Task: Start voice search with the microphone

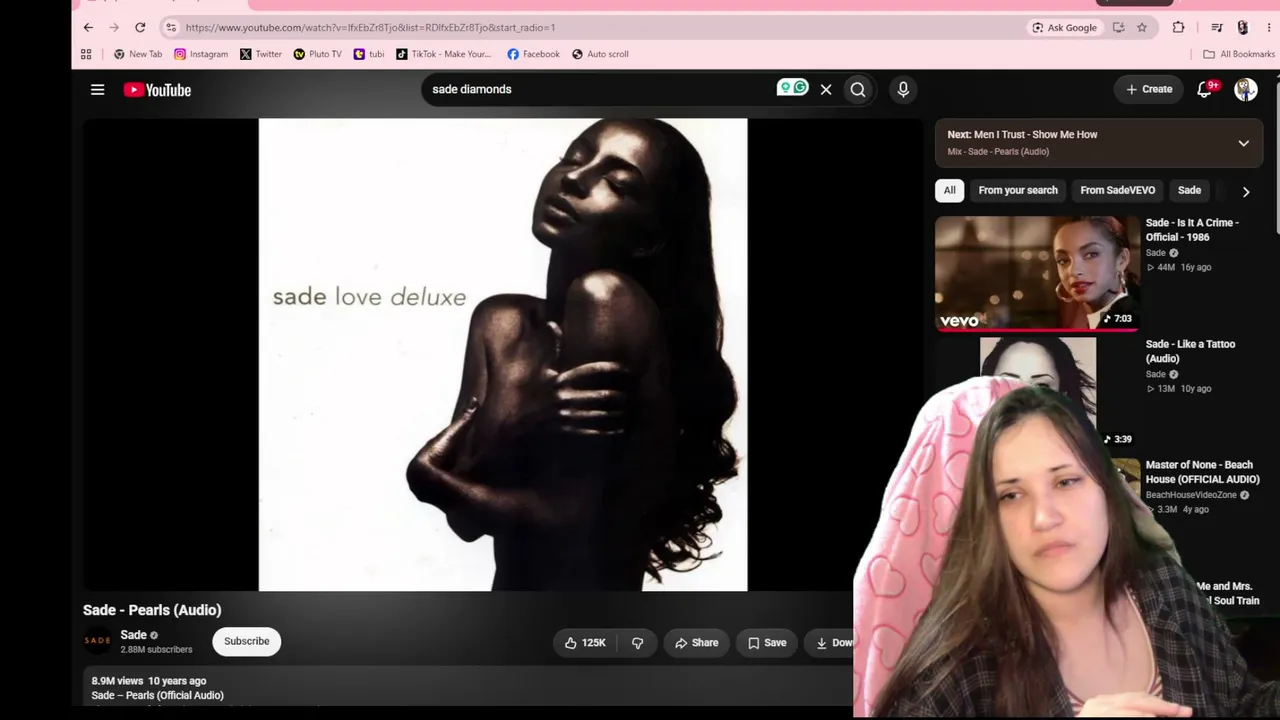Action: tap(903, 90)
